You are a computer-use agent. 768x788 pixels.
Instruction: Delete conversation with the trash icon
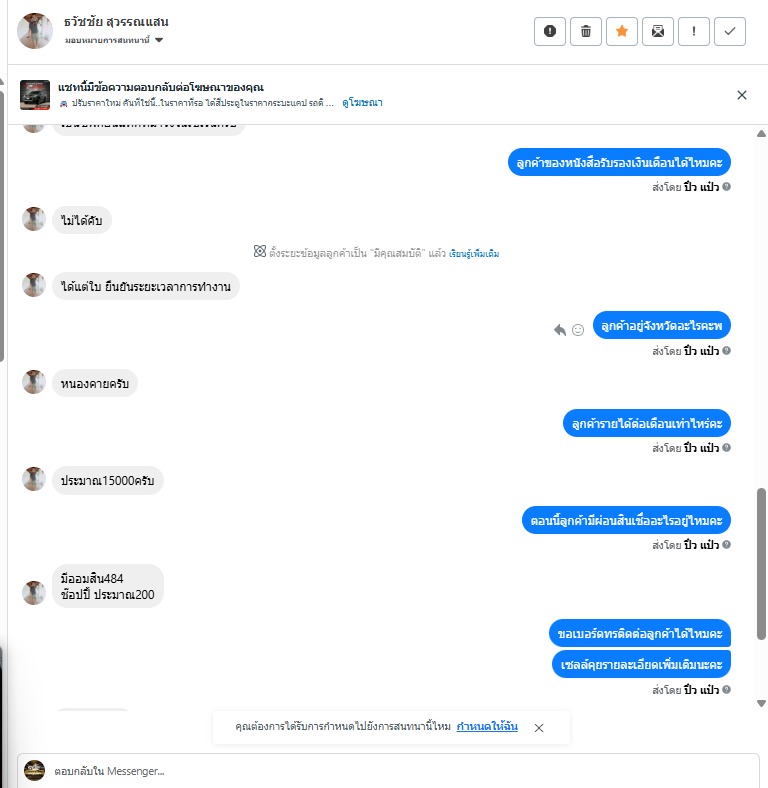coord(586,31)
